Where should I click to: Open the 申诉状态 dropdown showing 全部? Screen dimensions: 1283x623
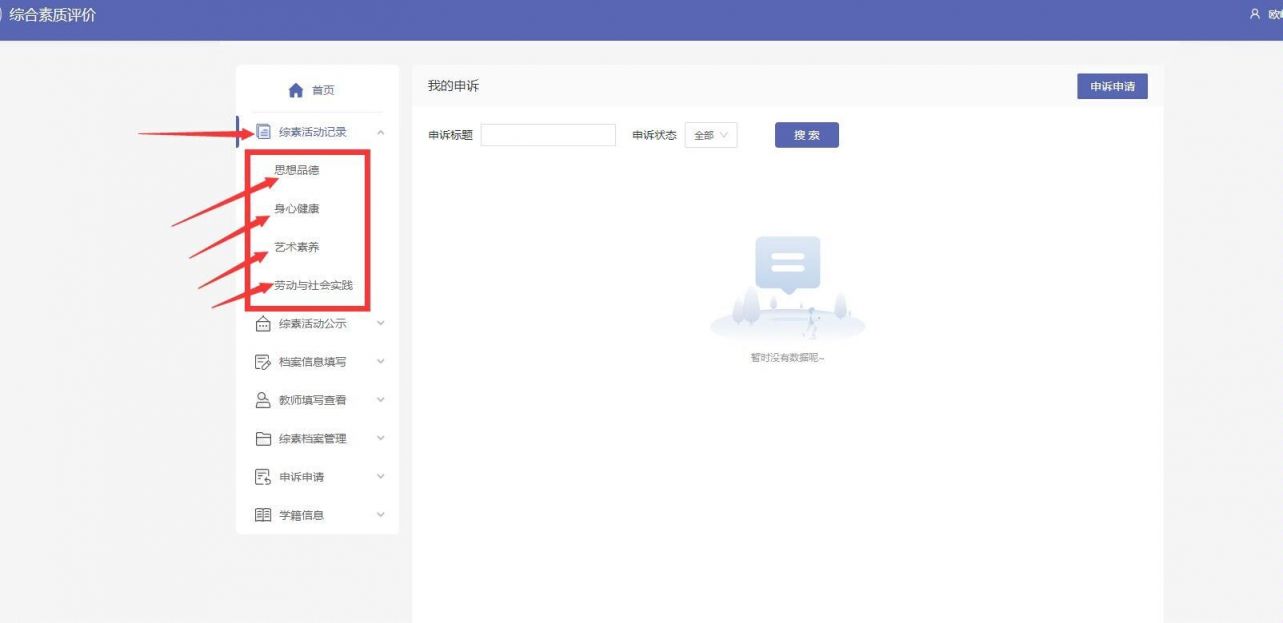[713, 135]
